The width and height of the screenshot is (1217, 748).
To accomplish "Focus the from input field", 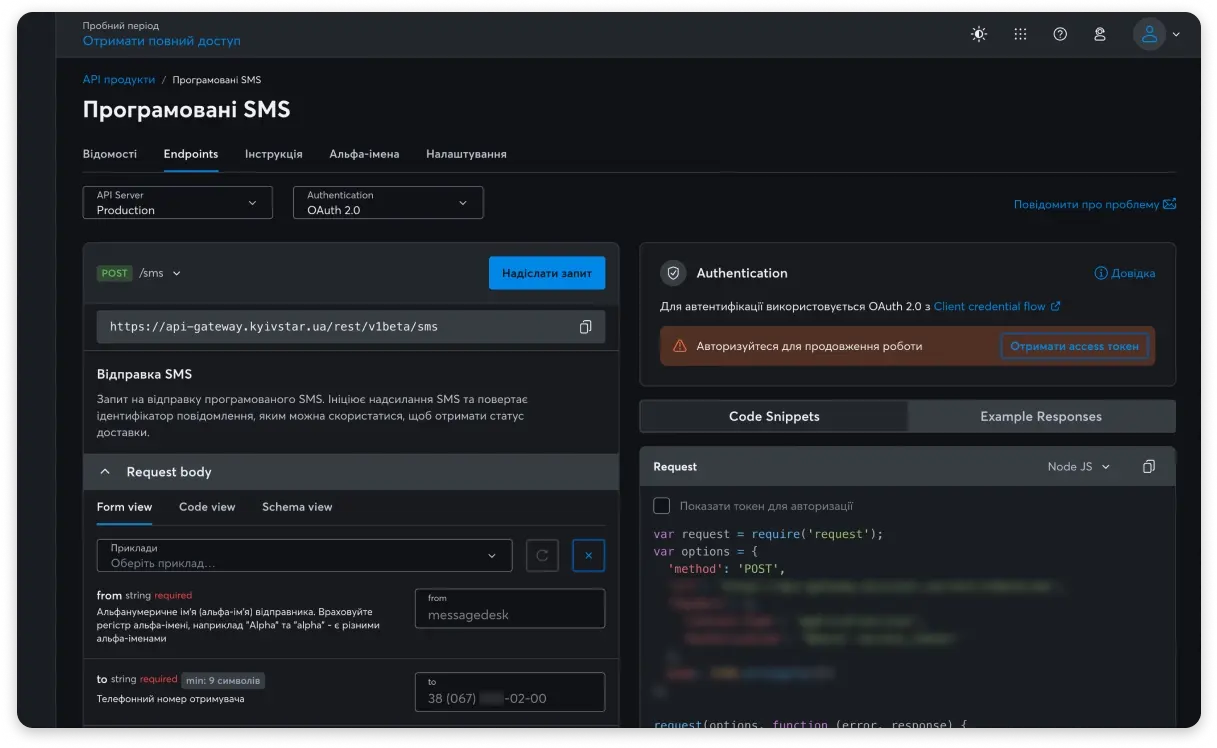I will pyautogui.click(x=510, y=608).
